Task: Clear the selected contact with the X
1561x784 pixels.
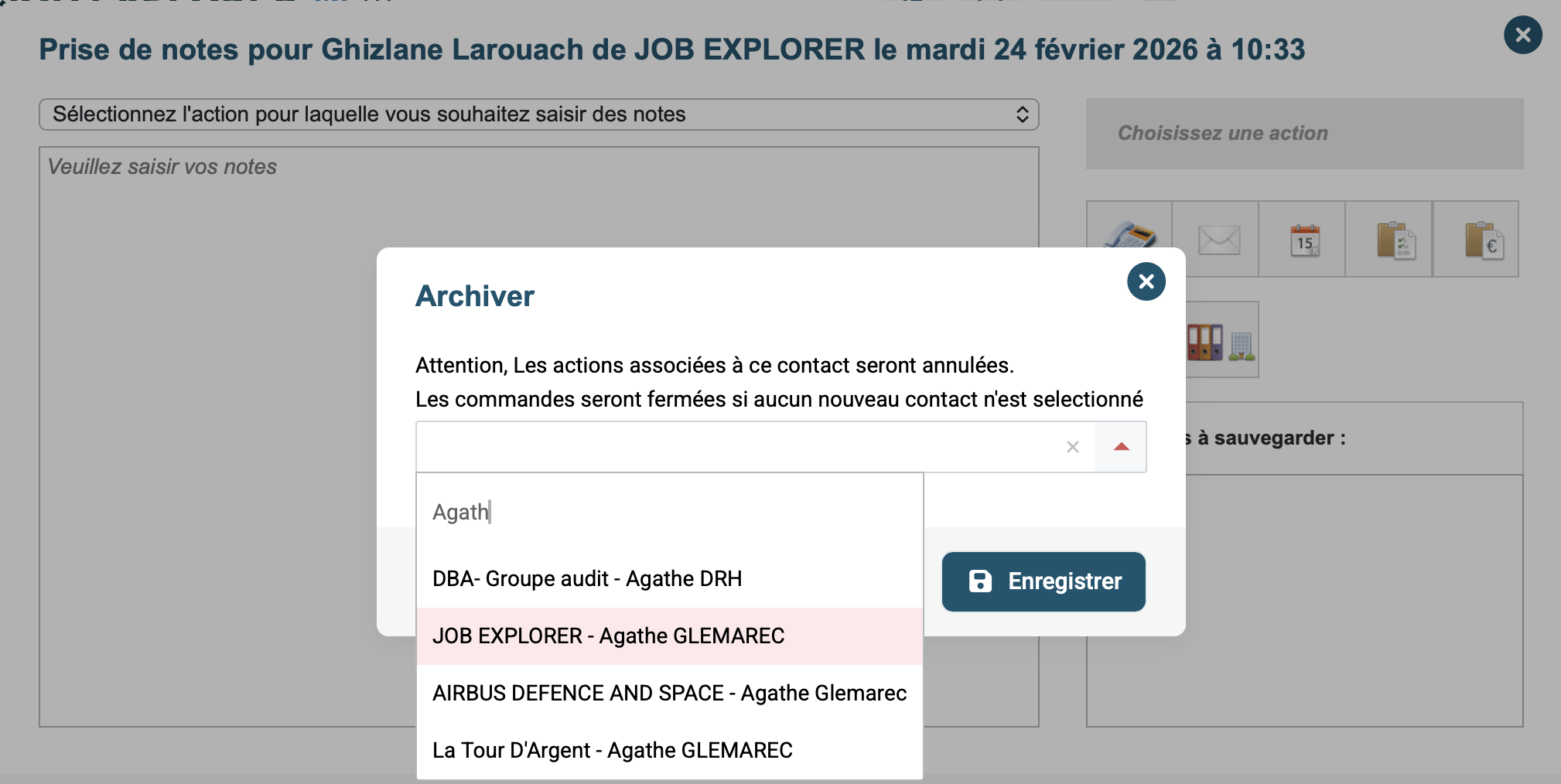Action: pyautogui.click(x=1073, y=447)
